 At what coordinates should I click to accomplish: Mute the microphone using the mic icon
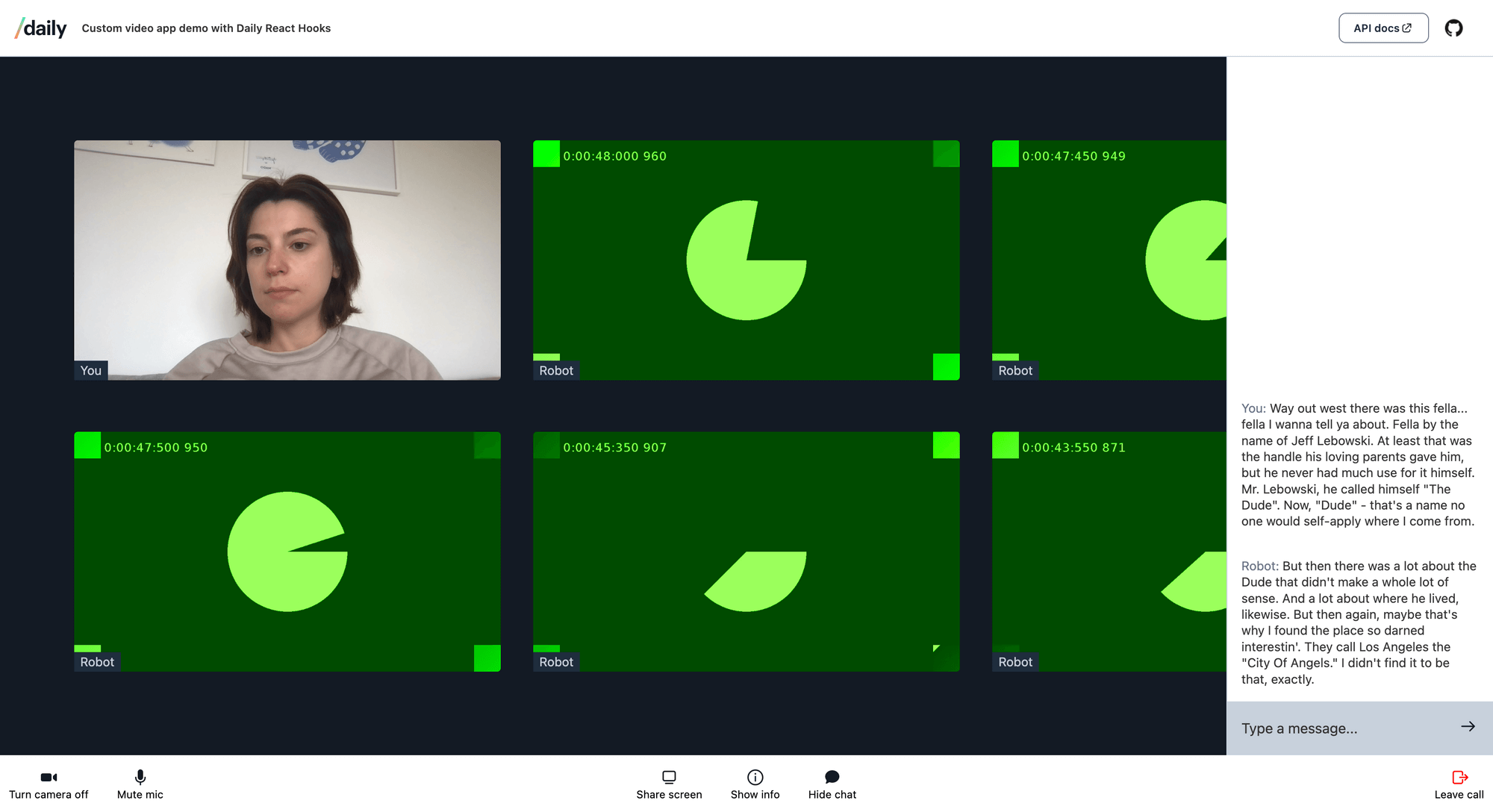coord(140,776)
